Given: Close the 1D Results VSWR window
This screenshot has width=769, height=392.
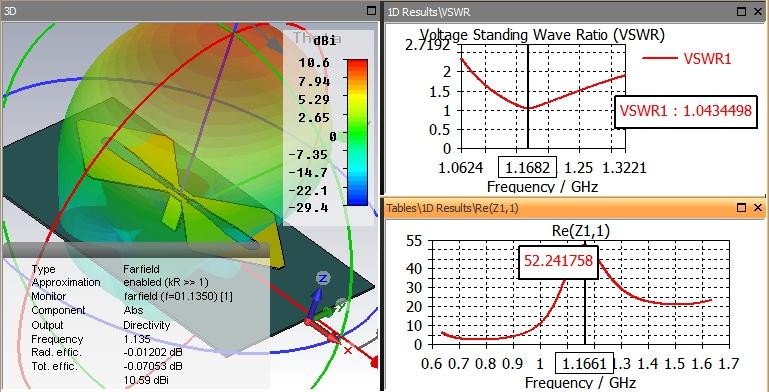Looking at the screenshot, I should tap(758, 11).
